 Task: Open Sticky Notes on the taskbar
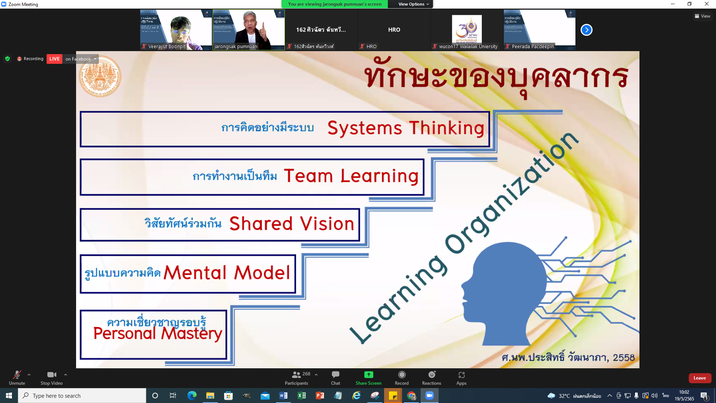393,395
